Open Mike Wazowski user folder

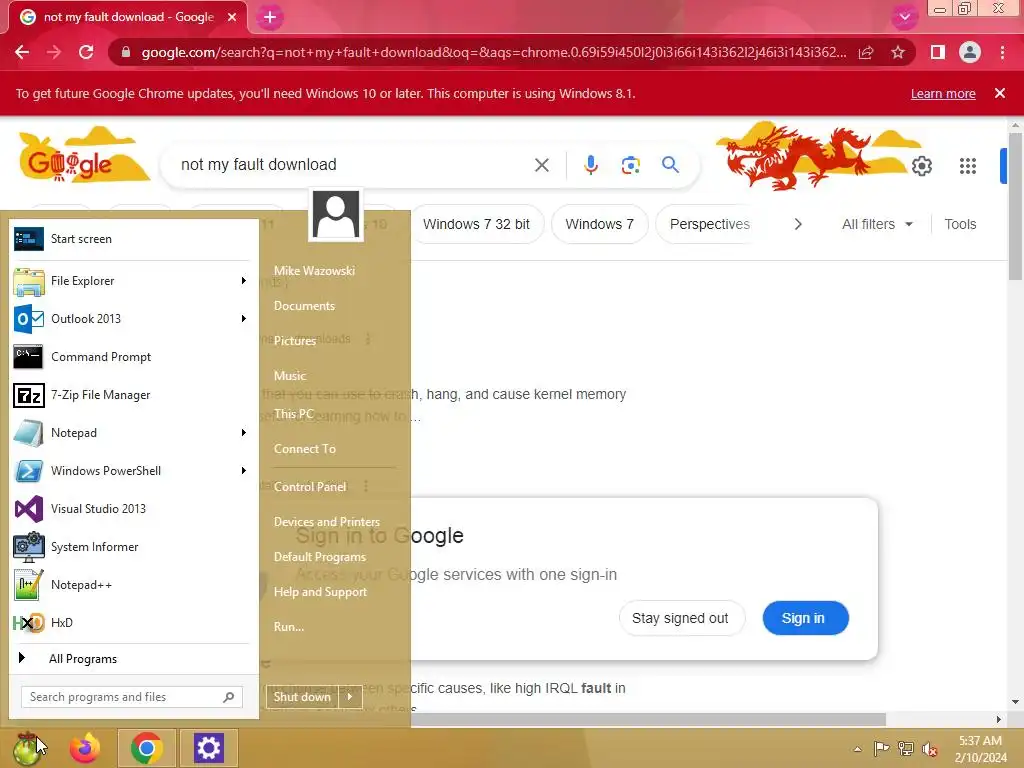(314, 271)
